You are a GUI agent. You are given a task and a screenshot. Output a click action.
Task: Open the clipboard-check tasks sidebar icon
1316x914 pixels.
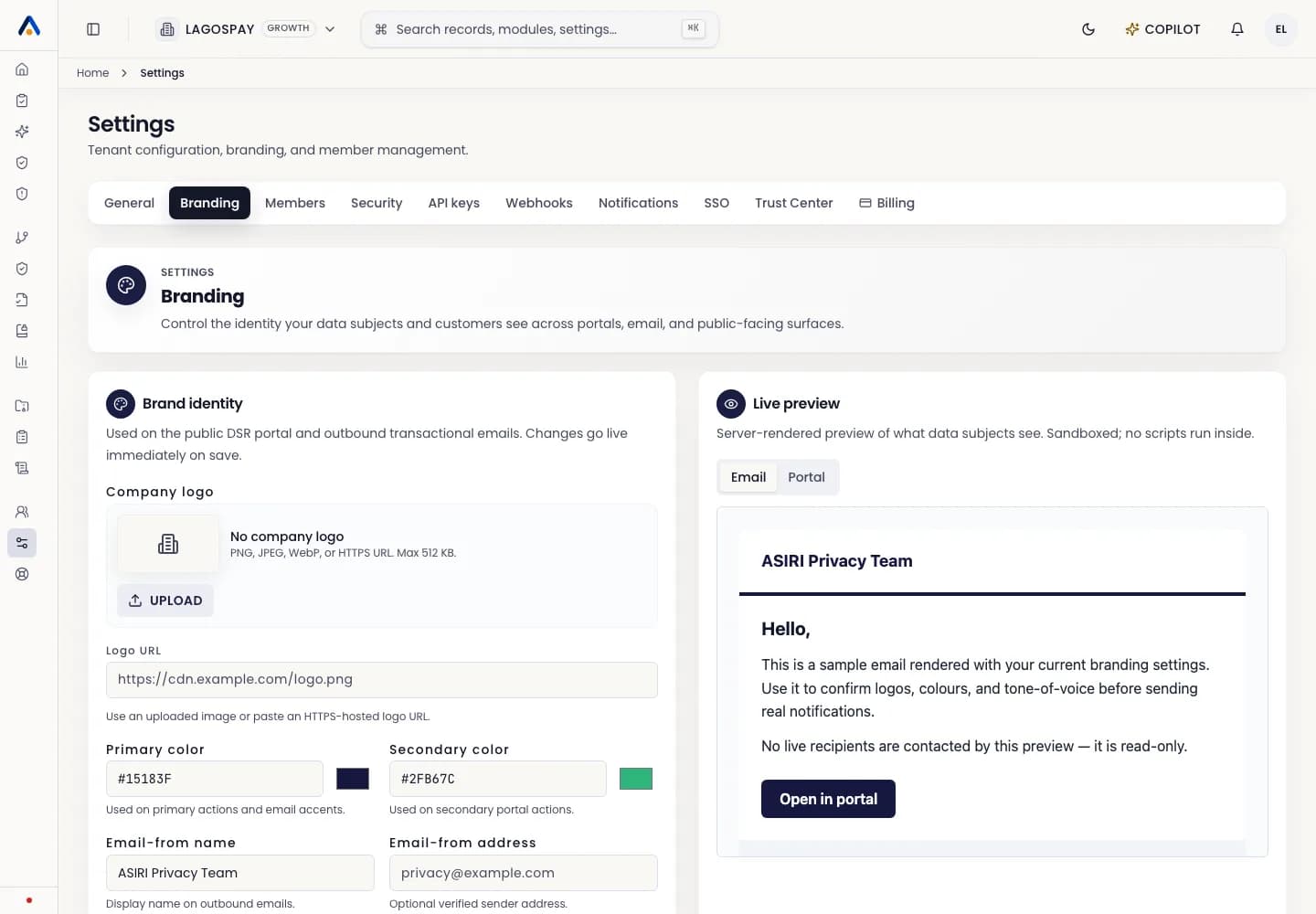[x=22, y=101]
